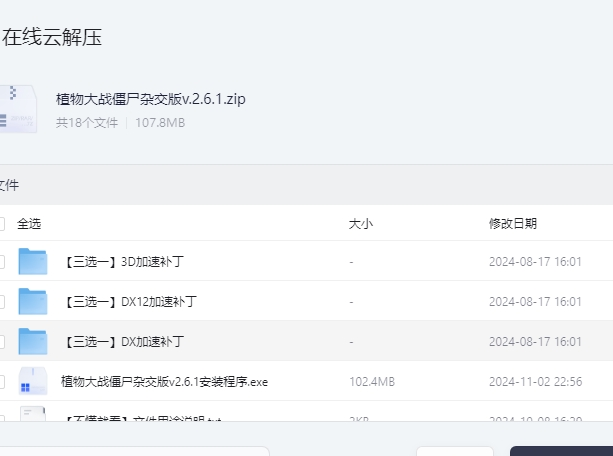Click the 修改日期 column header
This screenshot has width=613, height=456.
[x=513, y=224]
